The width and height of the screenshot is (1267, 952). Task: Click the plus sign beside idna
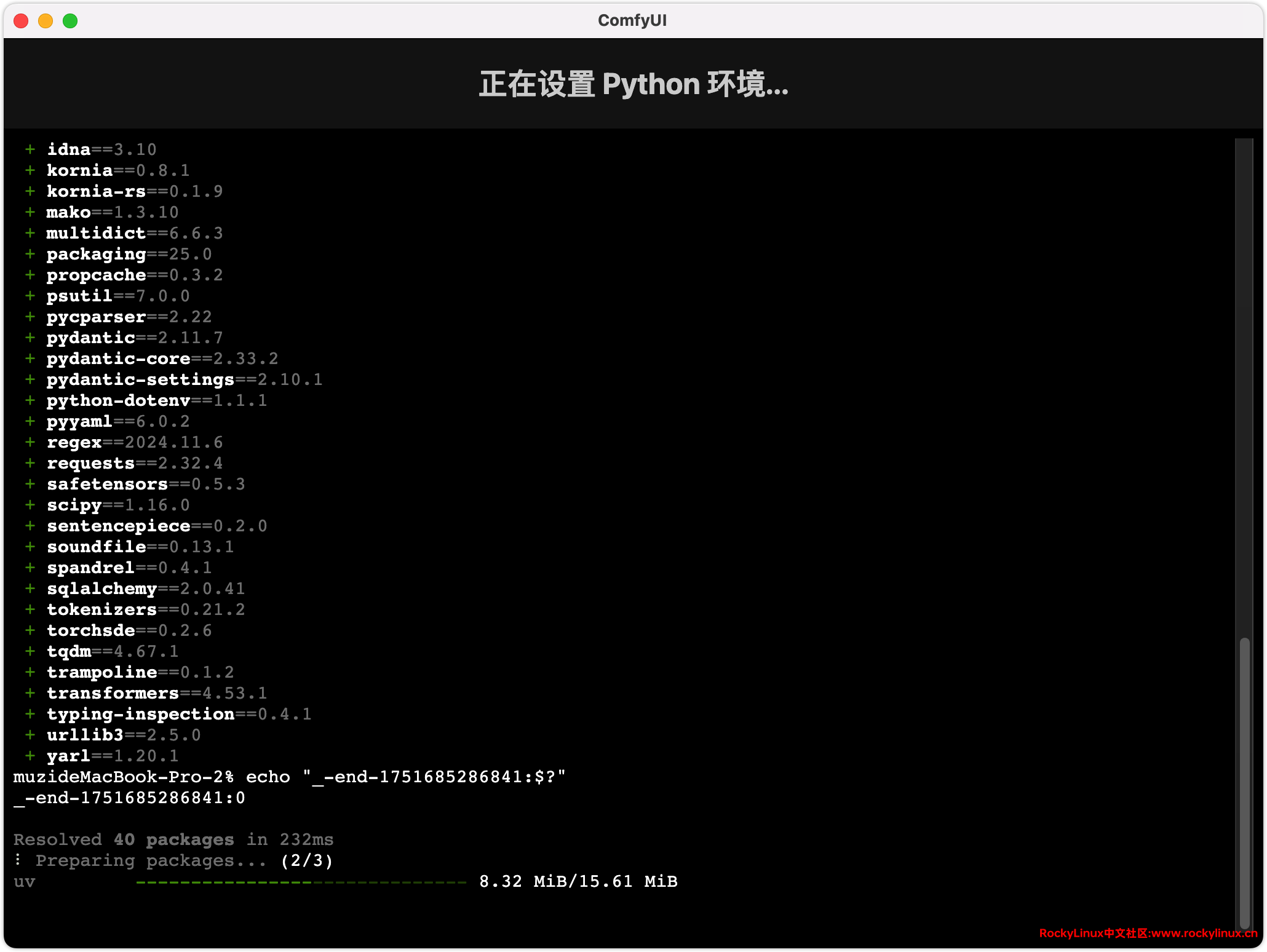coord(30,149)
